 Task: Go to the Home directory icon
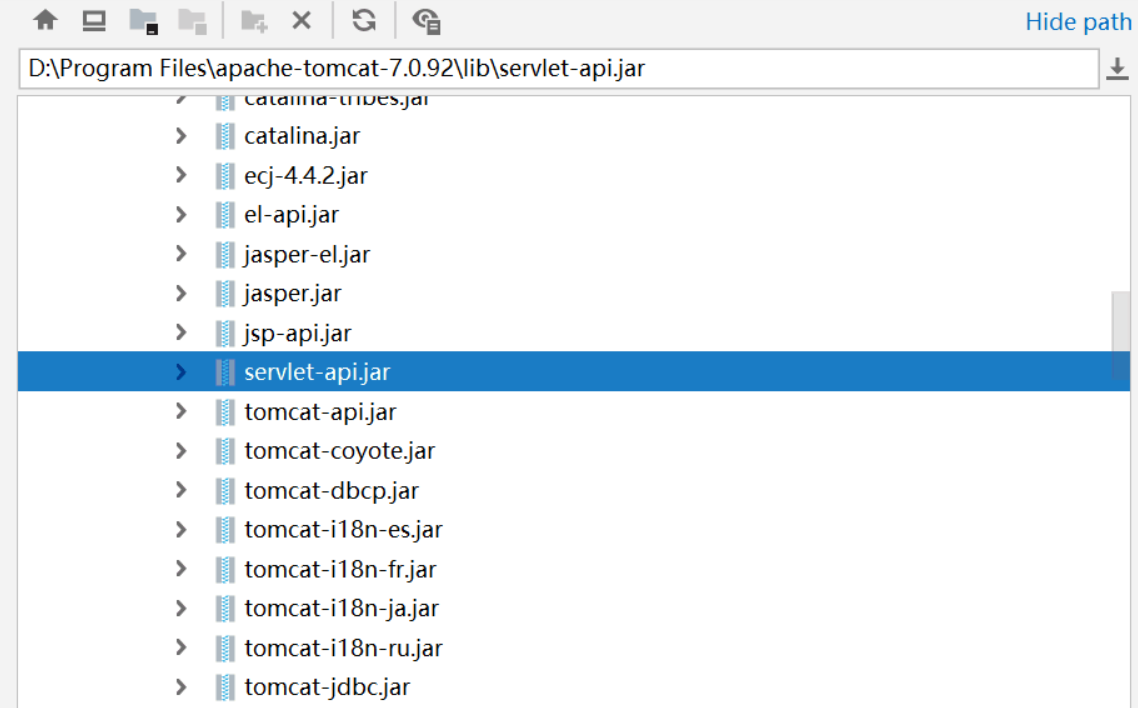45,20
